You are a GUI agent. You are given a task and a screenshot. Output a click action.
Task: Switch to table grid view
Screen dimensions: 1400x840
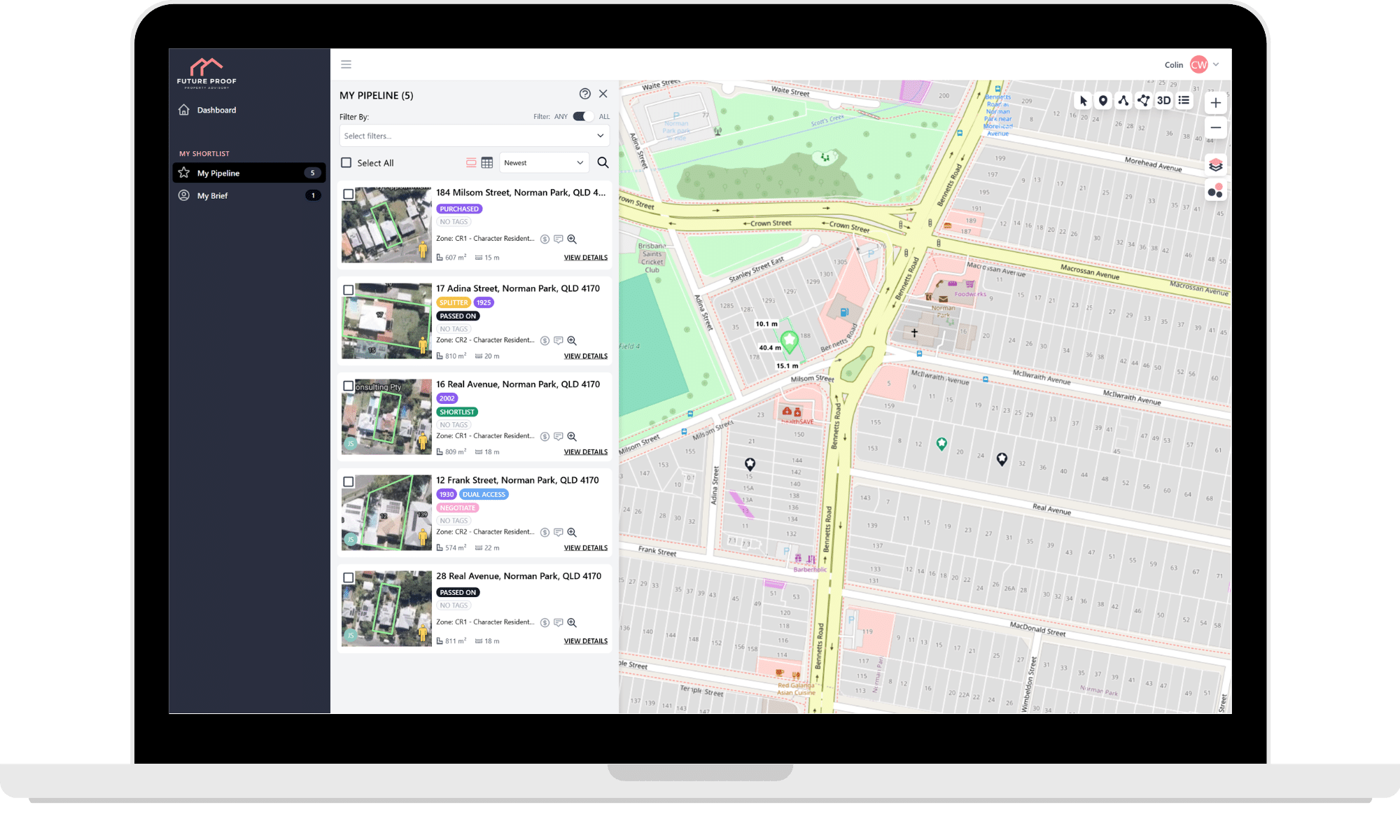487,162
